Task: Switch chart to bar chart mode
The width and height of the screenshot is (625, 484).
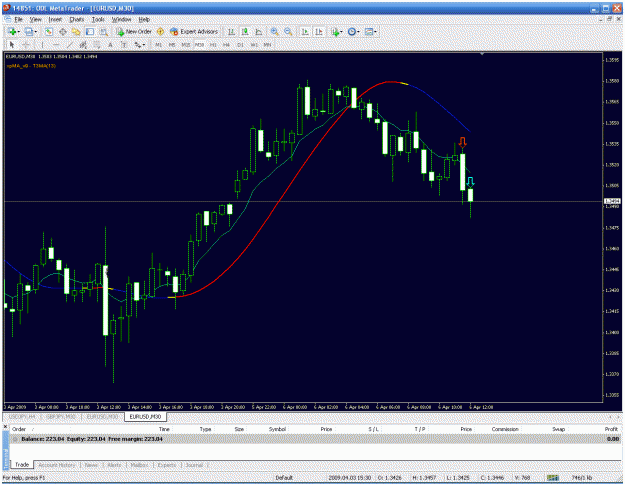Action: 231,31
